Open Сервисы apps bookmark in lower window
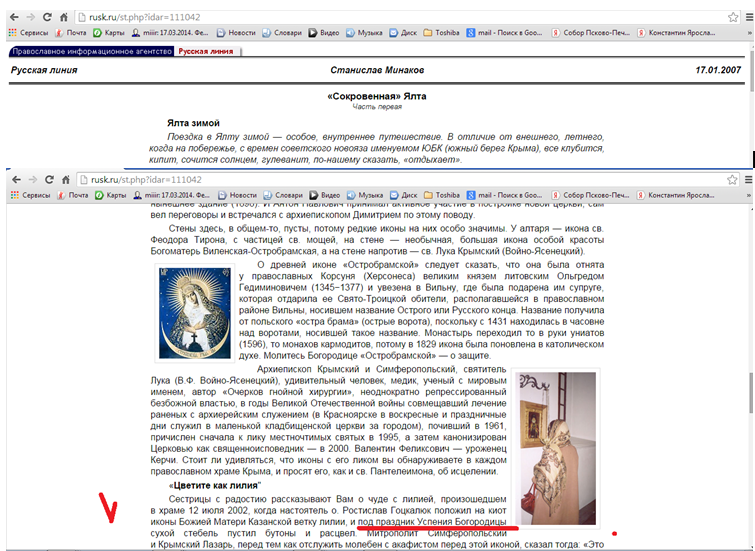755x551 pixels. tap(30, 195)
